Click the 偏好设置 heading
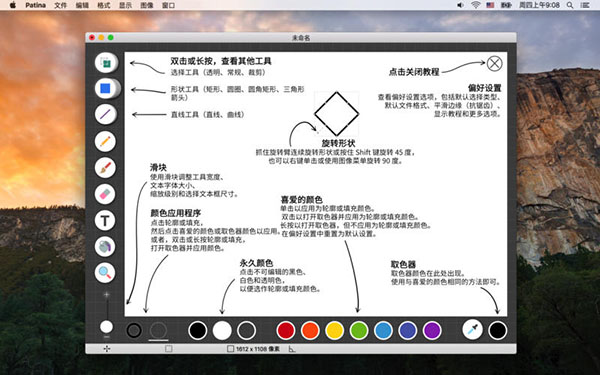Viewport: 600px width, 375px height. pos(484,88)
